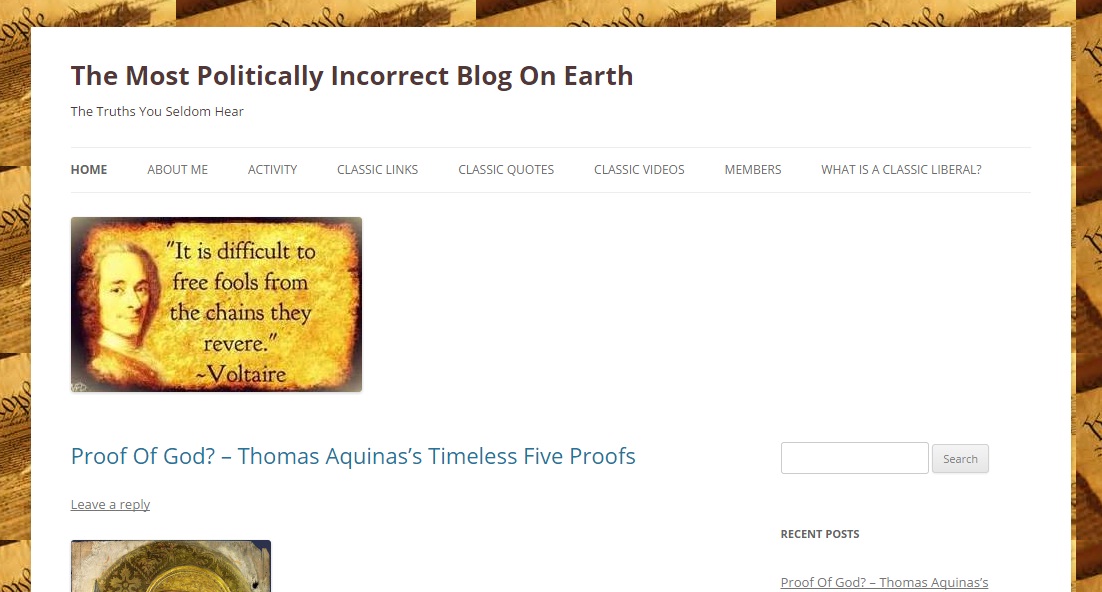The height and width of the screenshot is (592, 1102).
Task: Open the Members page
Action: click(x=753, y=169)
